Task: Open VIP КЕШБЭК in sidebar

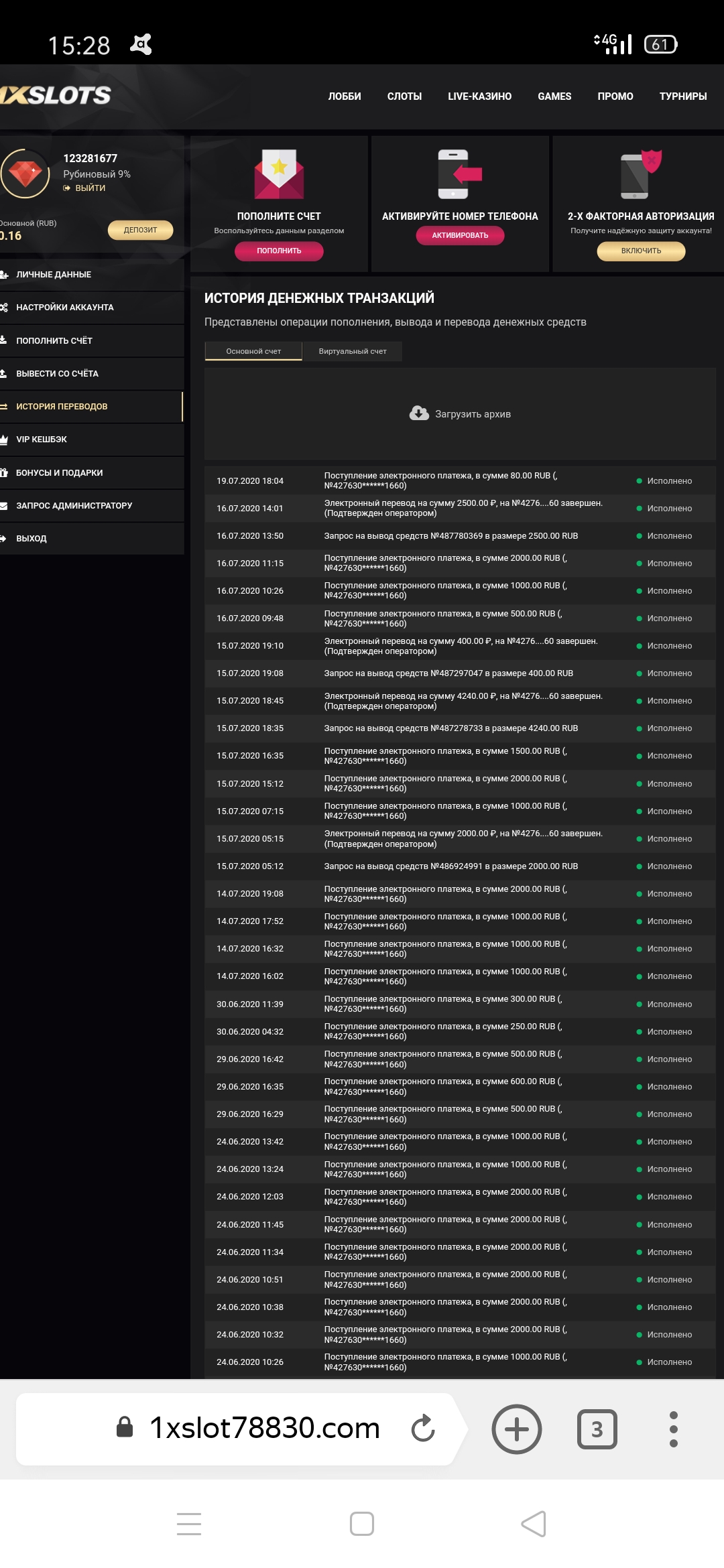Action: coord(42,440)
